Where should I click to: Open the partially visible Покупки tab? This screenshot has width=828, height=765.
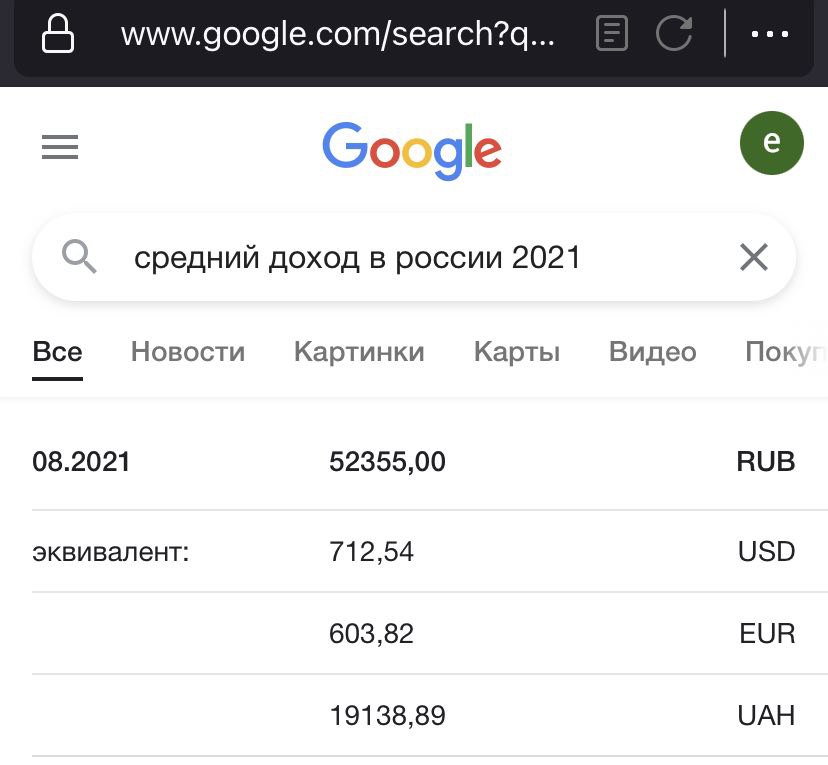pos(786,352)
